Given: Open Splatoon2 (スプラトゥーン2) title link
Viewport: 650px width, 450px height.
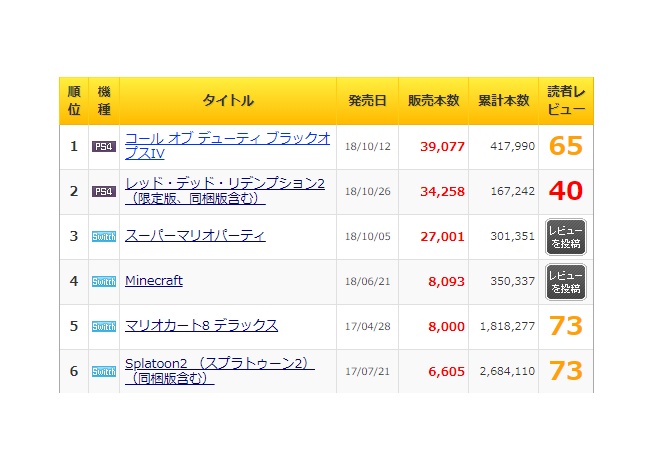Looking at the screenshot, I should 220,371.
